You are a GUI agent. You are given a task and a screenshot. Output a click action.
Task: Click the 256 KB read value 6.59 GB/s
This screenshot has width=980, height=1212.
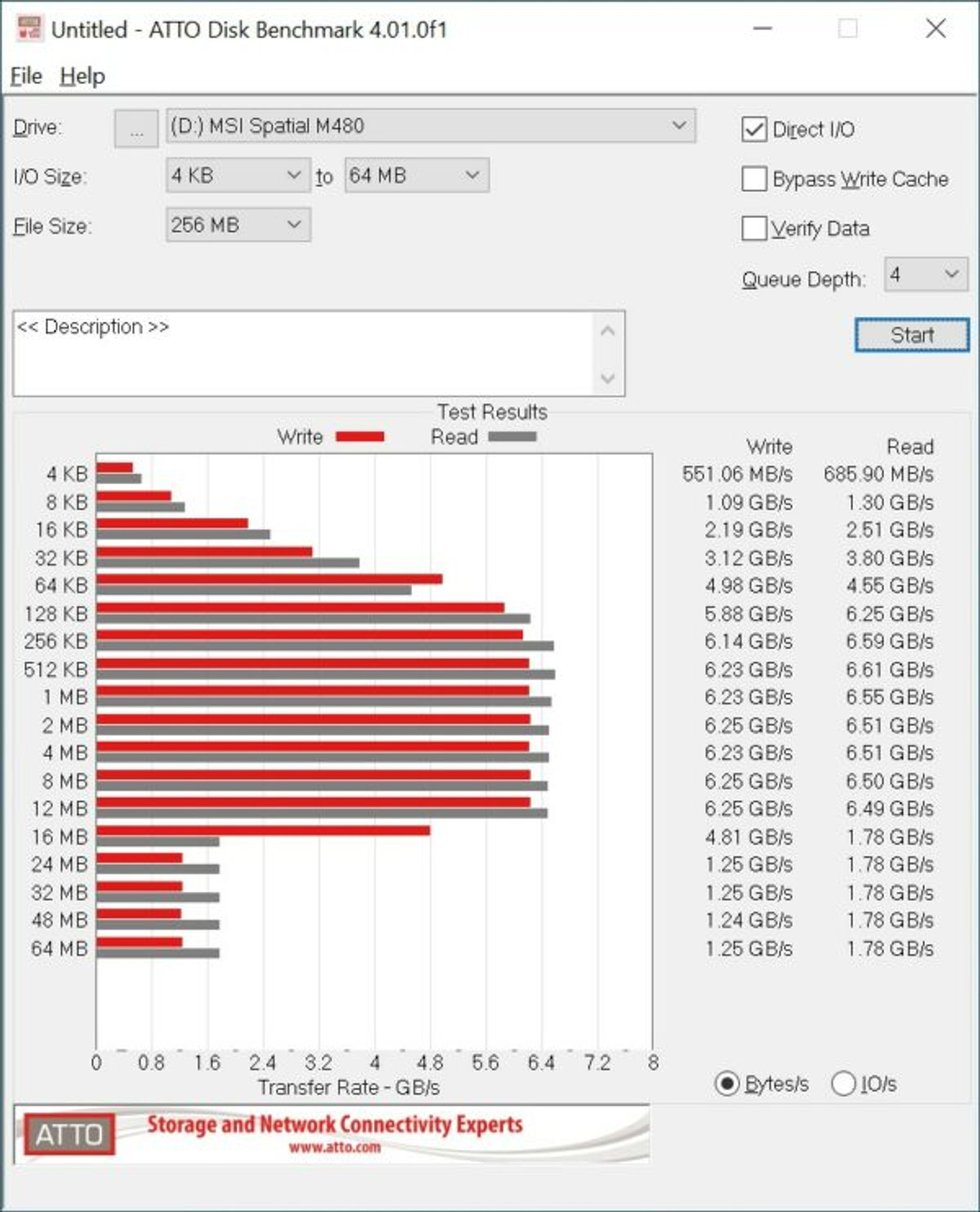point(890,641)
